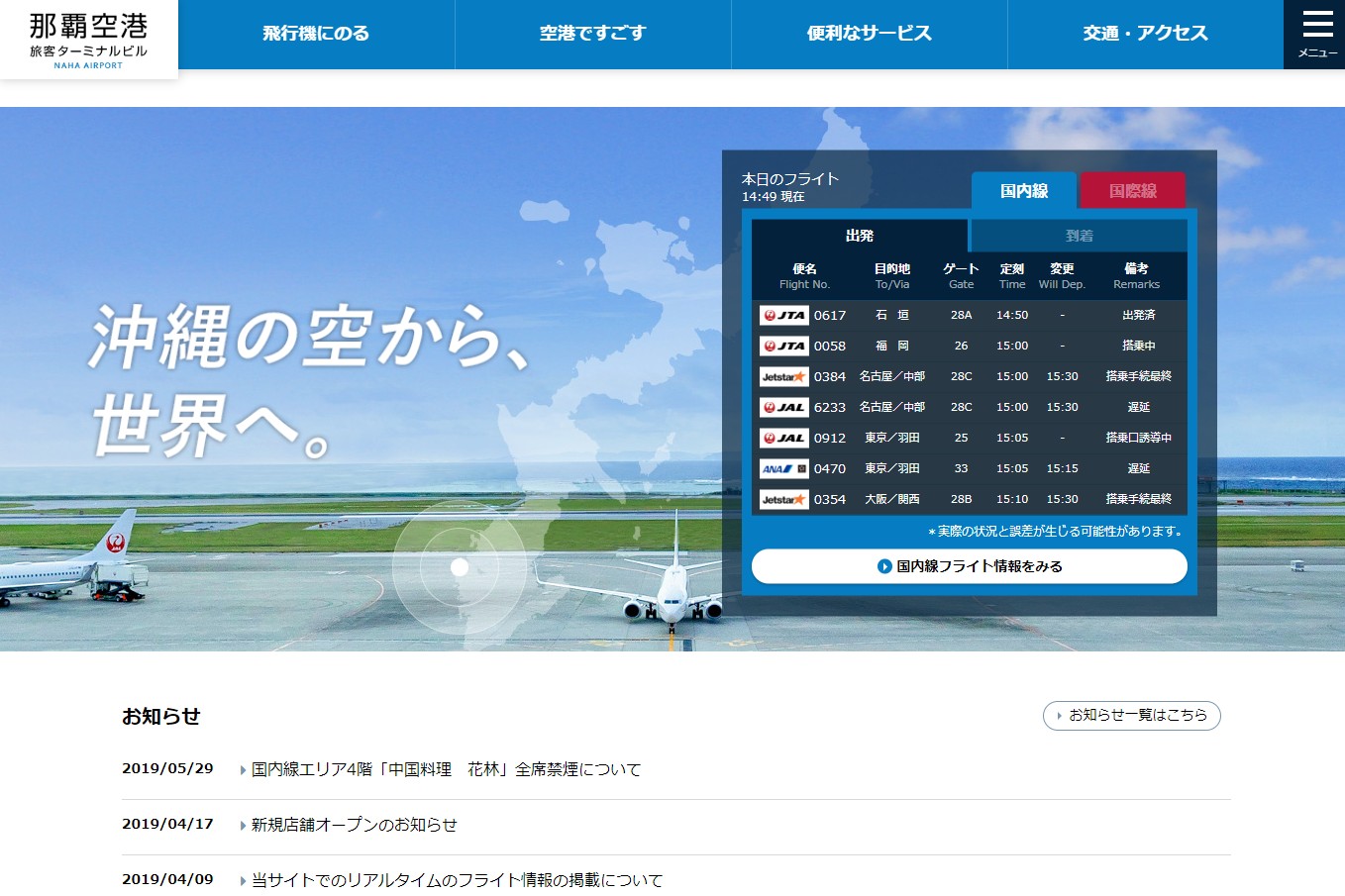Open notice on リアルタイムのフライト情報の掲載
The width and height of the screenshot is (1345, 896).
pyautogui.click(x=457, y=880)
